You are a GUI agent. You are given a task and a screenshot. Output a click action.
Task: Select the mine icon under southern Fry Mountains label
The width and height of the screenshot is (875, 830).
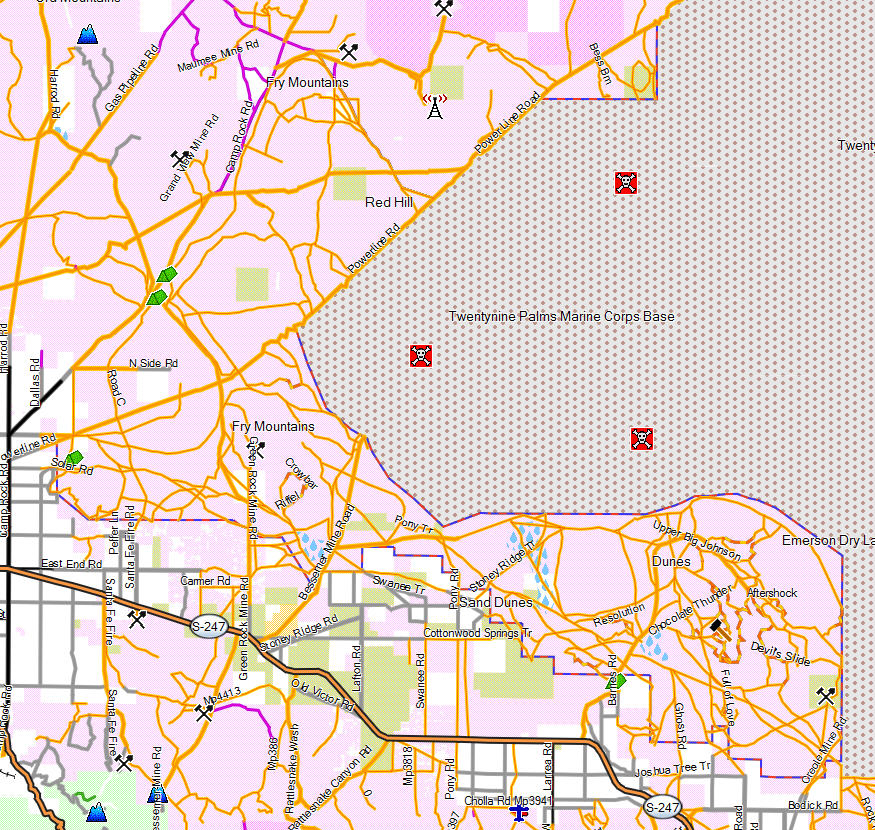pyautogui.click(x=256, y=449)
